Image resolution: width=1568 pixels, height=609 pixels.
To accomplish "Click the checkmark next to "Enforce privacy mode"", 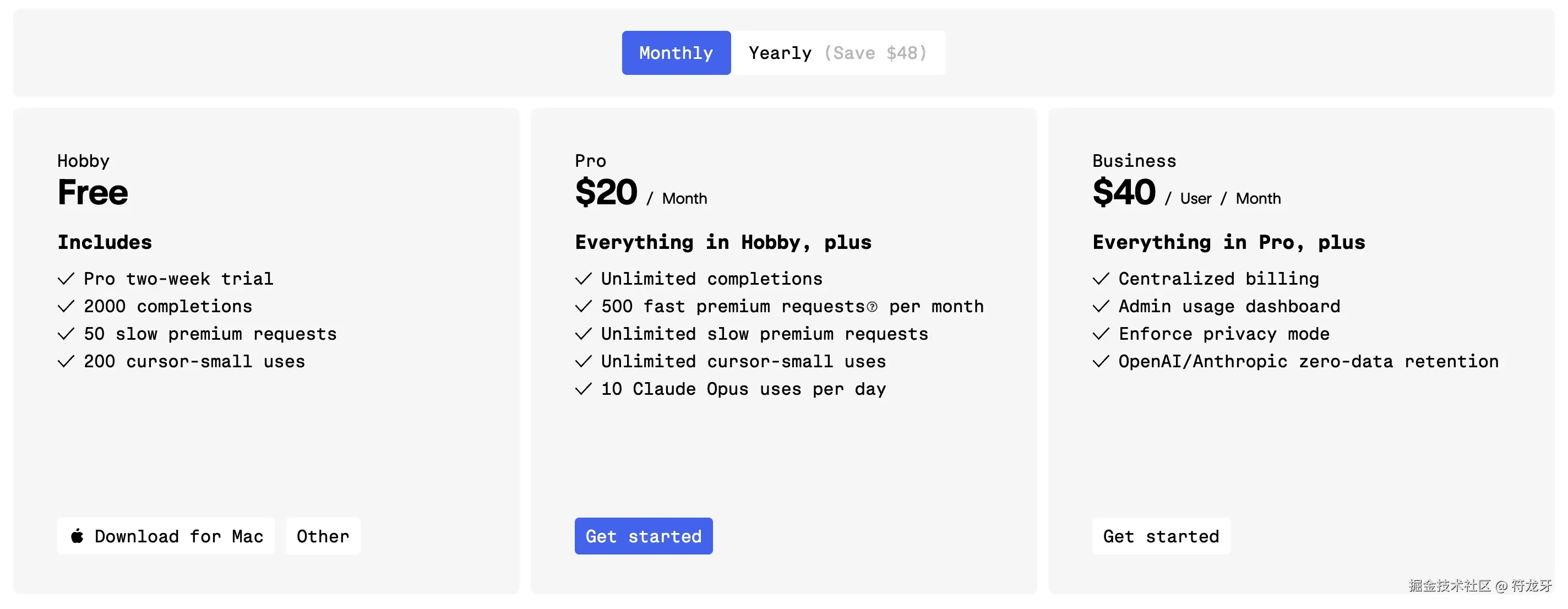I will tap(1101, 334).
